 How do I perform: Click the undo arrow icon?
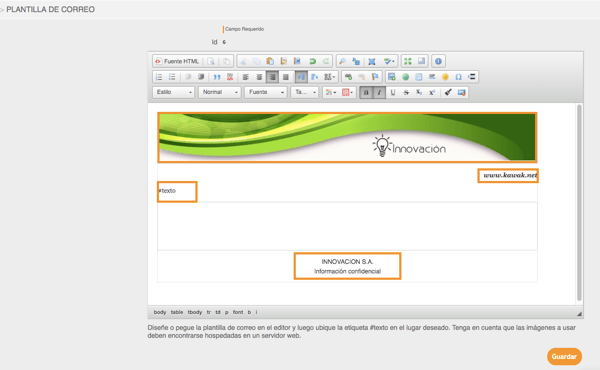pyautogui.click(x=312, y=61)
